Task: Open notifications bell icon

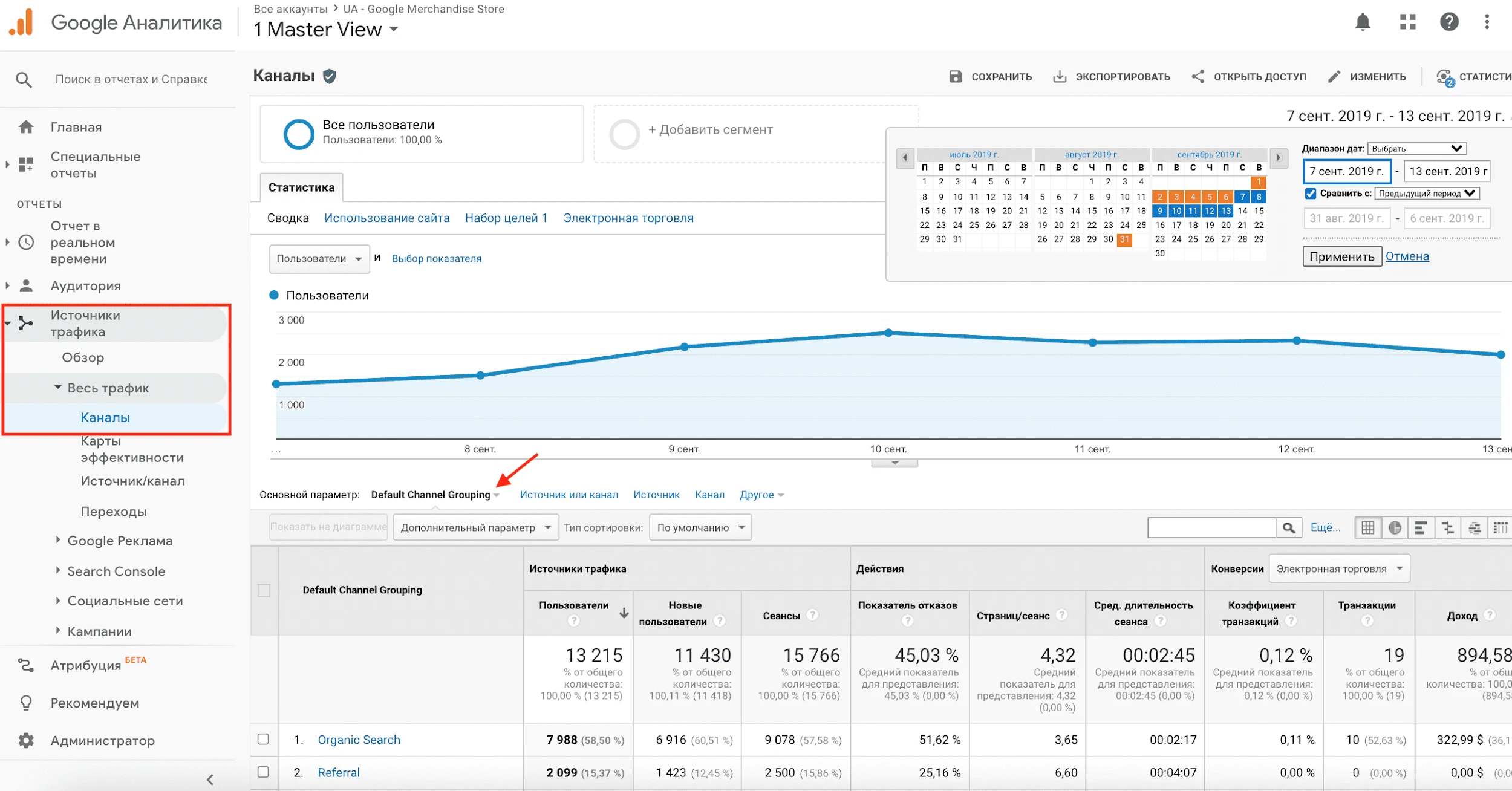Action: point(1363,22)
